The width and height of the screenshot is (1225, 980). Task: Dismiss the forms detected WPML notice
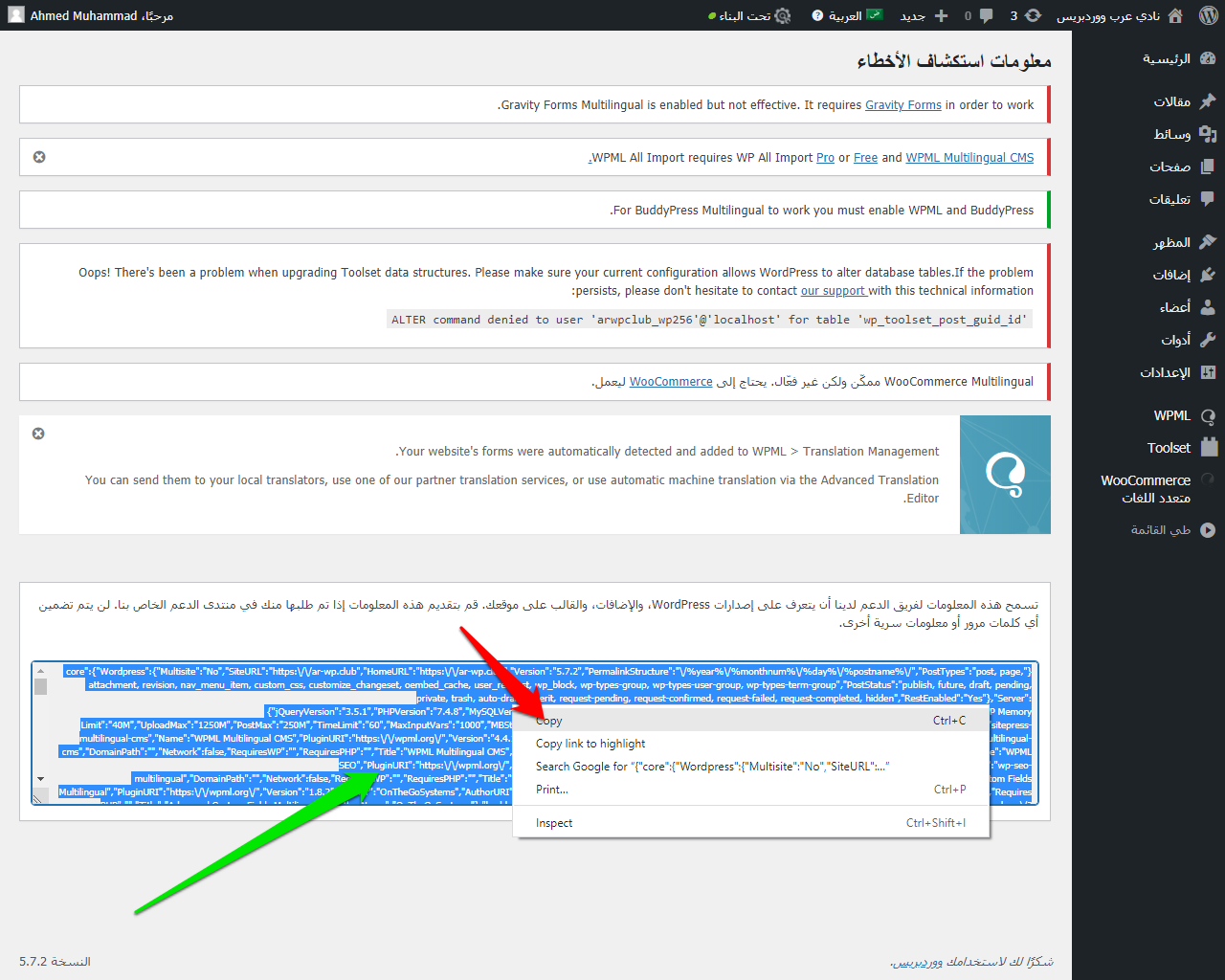(x=38, y=434)
